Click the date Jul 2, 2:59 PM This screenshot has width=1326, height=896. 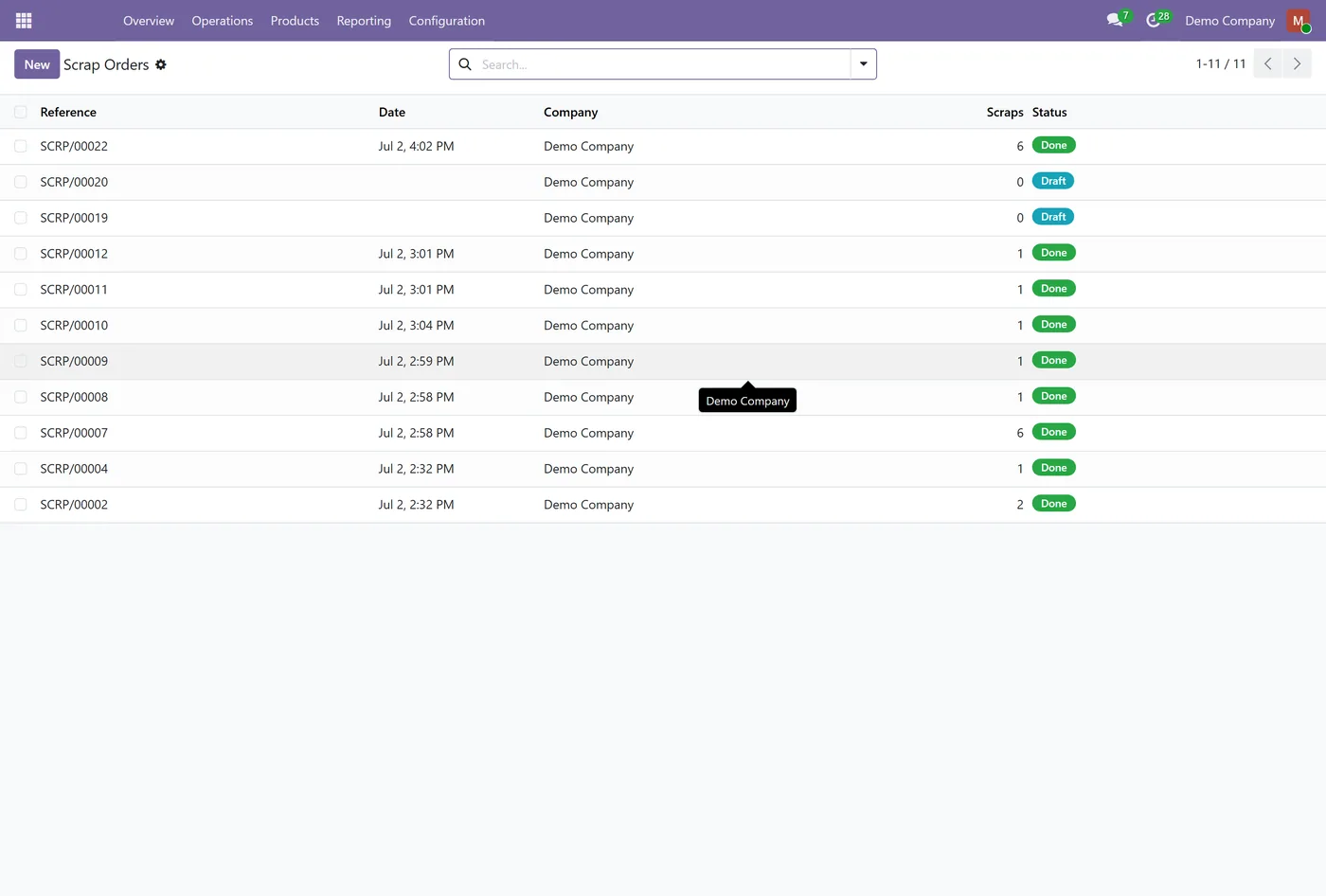pos(416,361)
